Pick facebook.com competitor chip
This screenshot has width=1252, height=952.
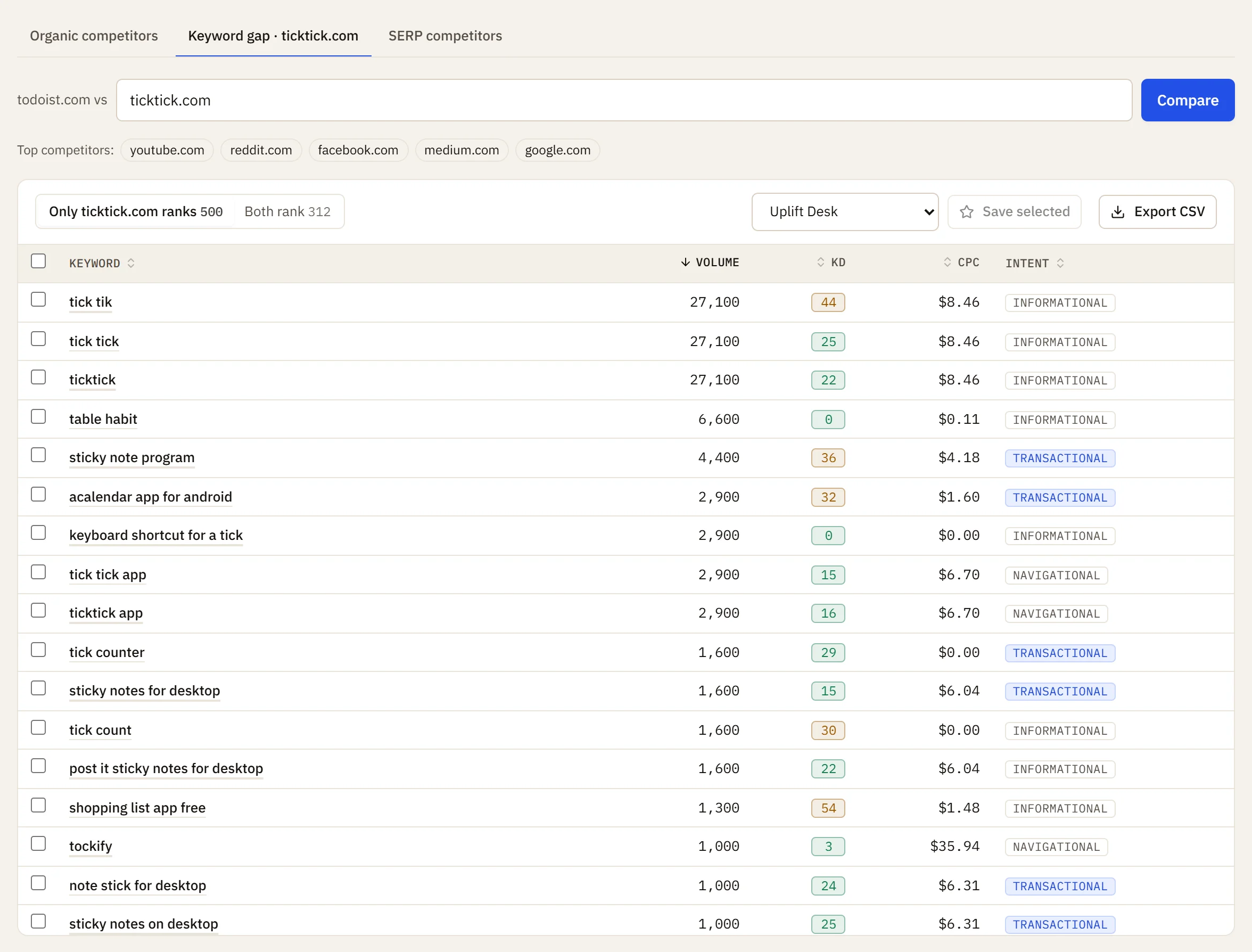358,150
